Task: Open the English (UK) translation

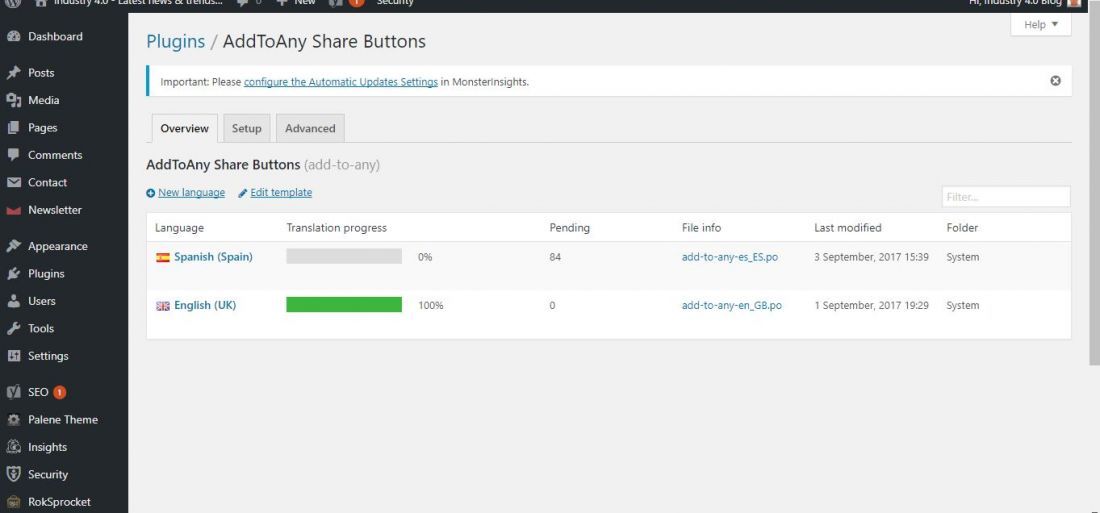Action: click(x=205, y=305)
